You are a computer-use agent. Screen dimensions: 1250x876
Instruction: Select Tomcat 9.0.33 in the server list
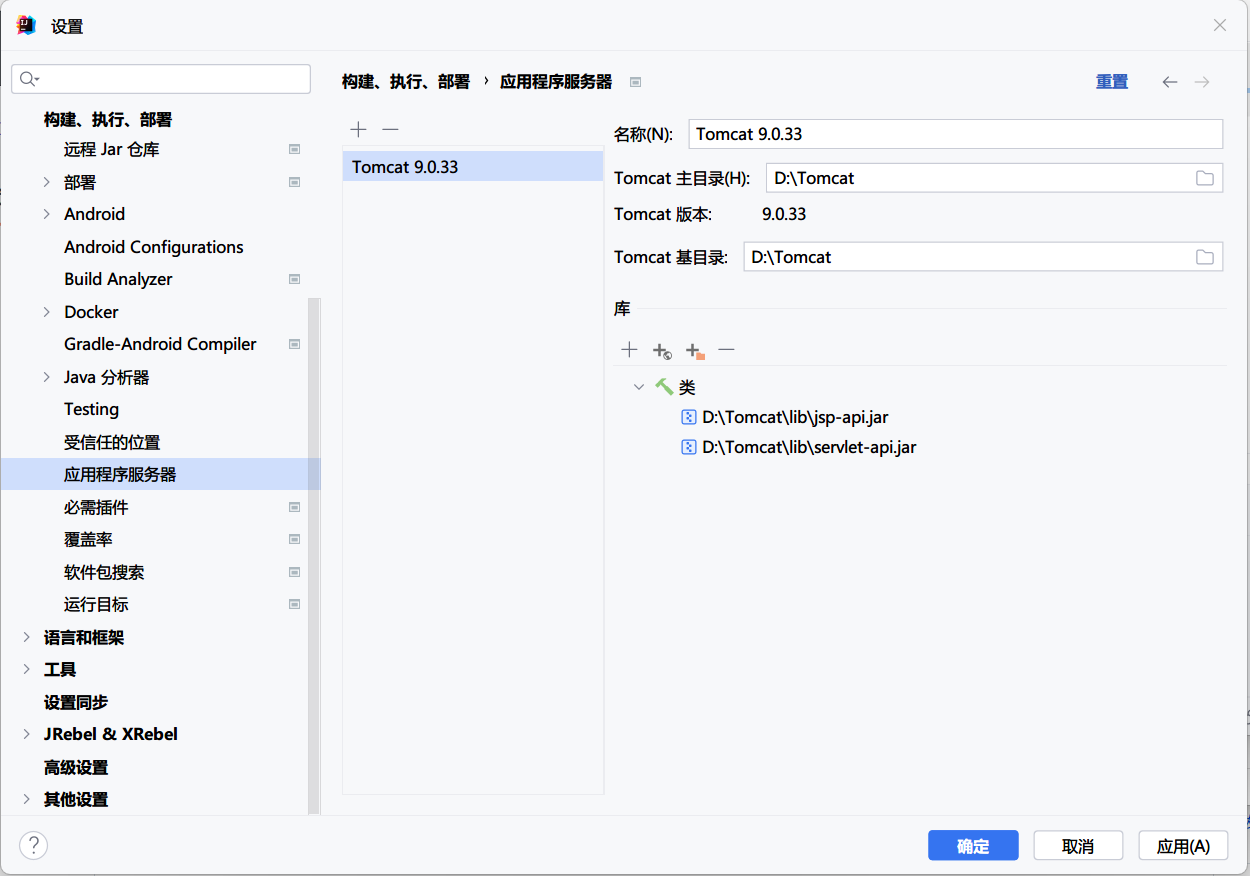point(405,167)
